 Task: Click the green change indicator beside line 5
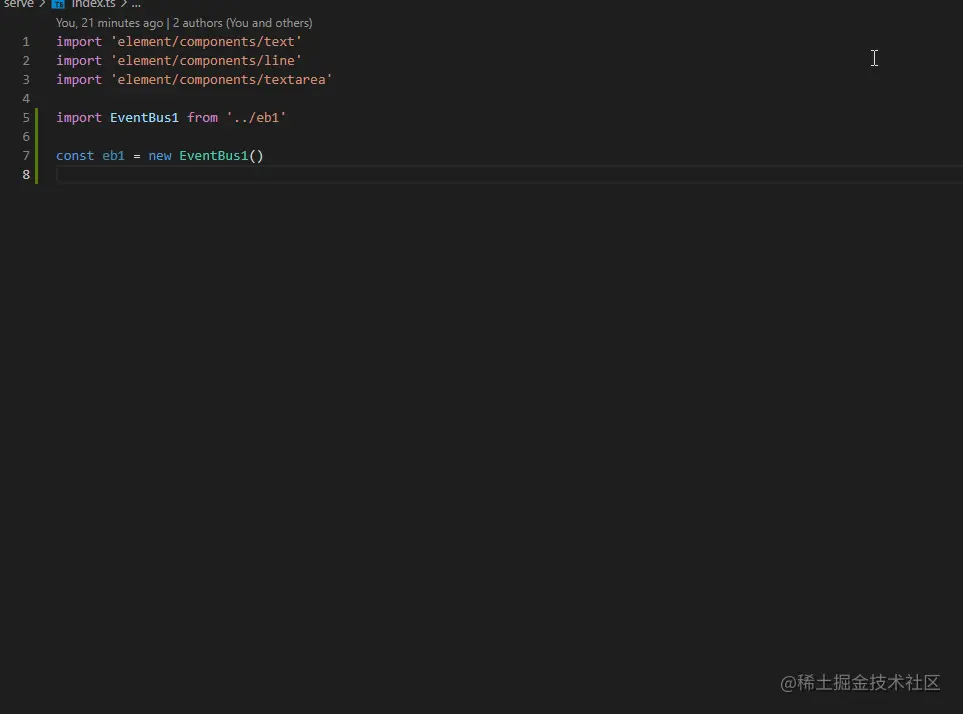pyautogui.click(x=37, y=117)
